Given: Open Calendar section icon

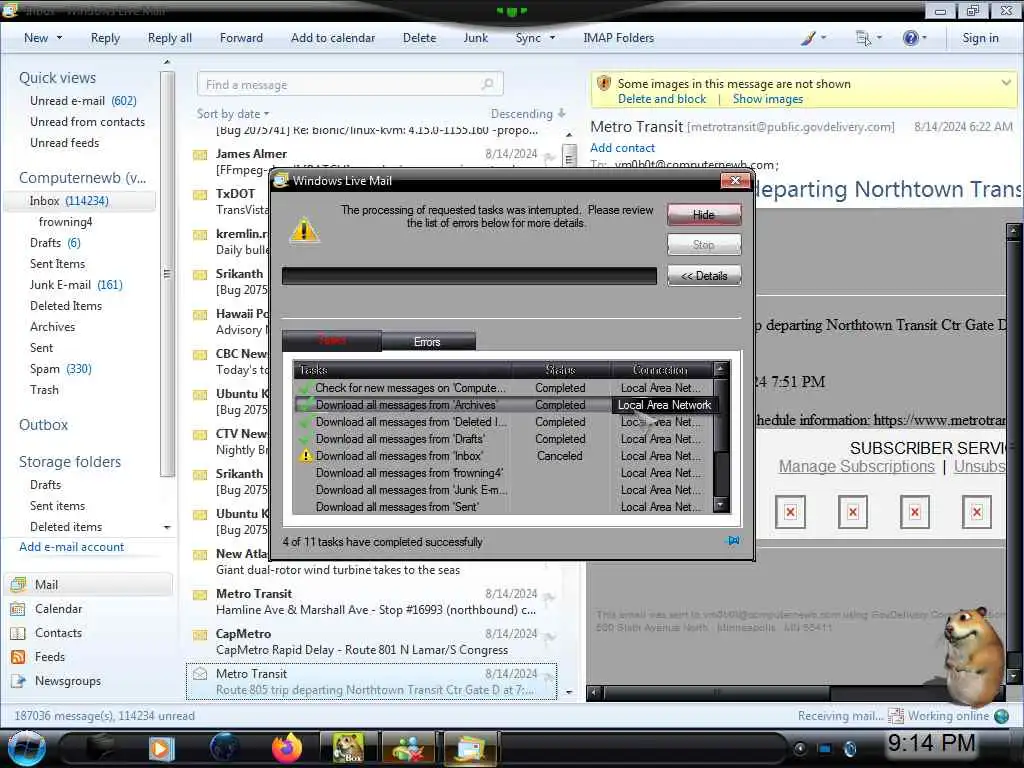Looking at the screenshot, I should coord(18,609).
